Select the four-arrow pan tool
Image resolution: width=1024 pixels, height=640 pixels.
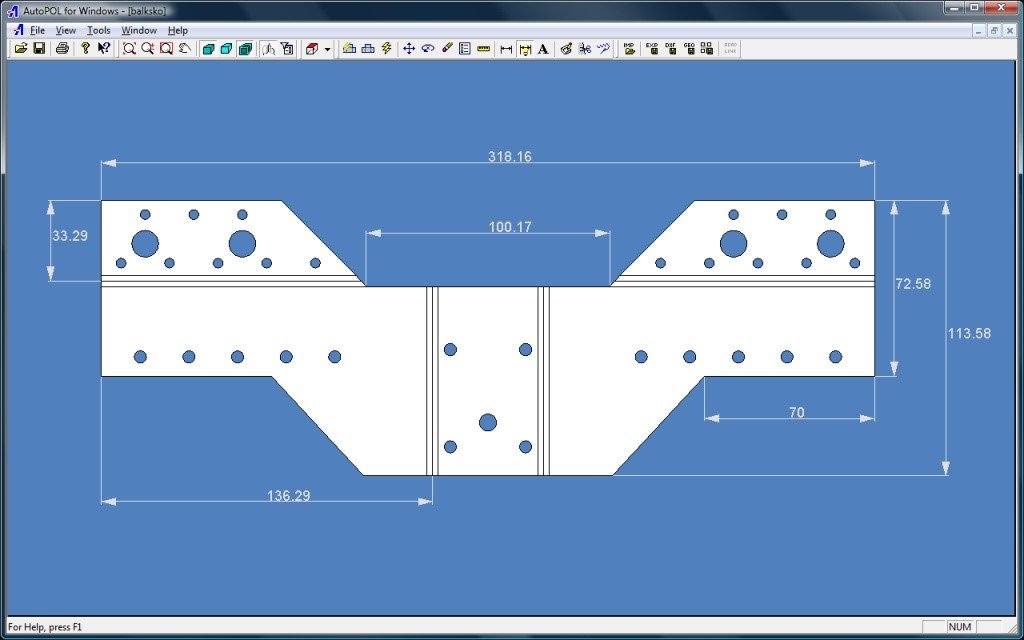tap(409, 48)
